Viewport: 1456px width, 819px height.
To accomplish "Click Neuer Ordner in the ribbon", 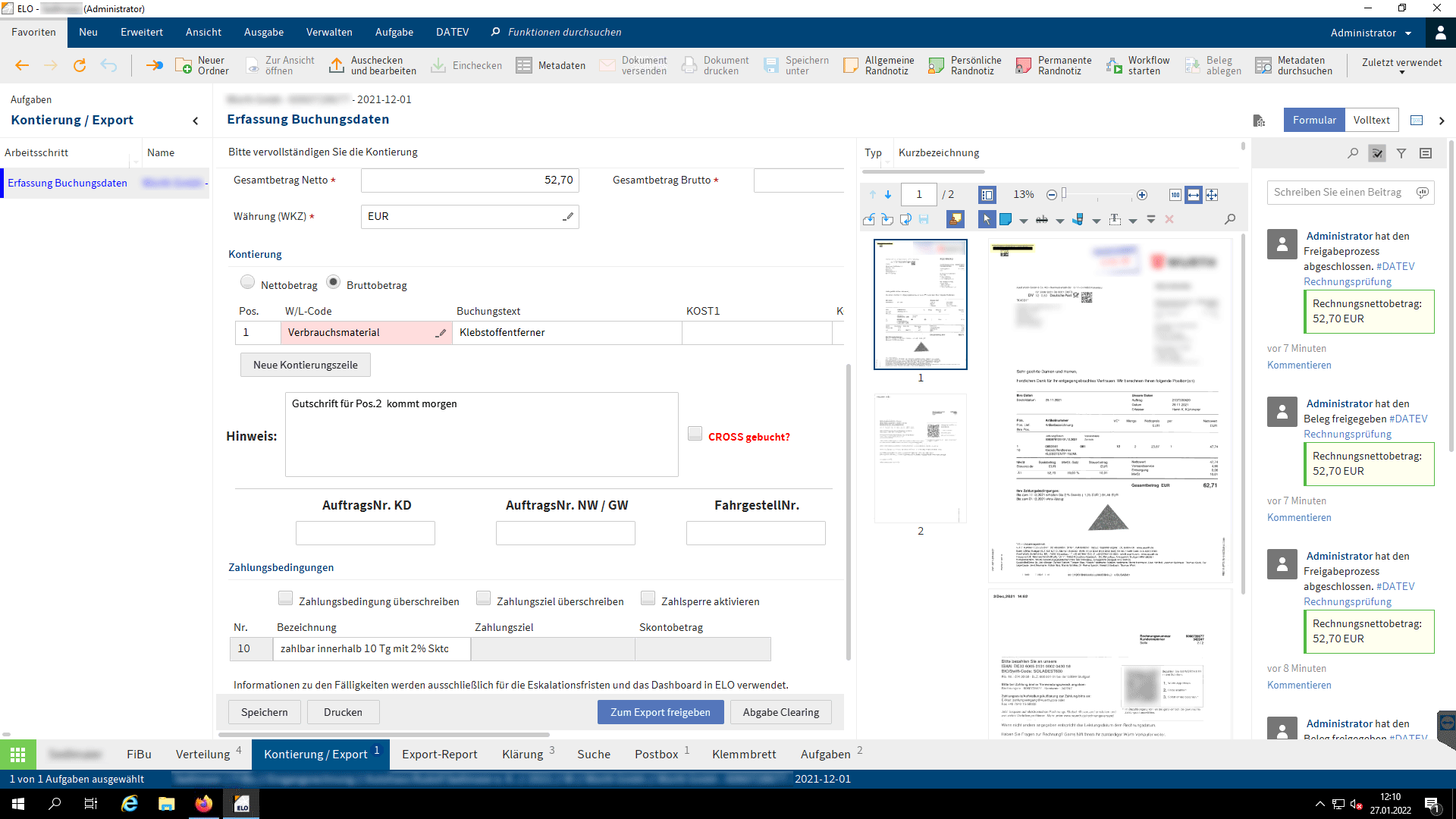I will coord(202,66).
